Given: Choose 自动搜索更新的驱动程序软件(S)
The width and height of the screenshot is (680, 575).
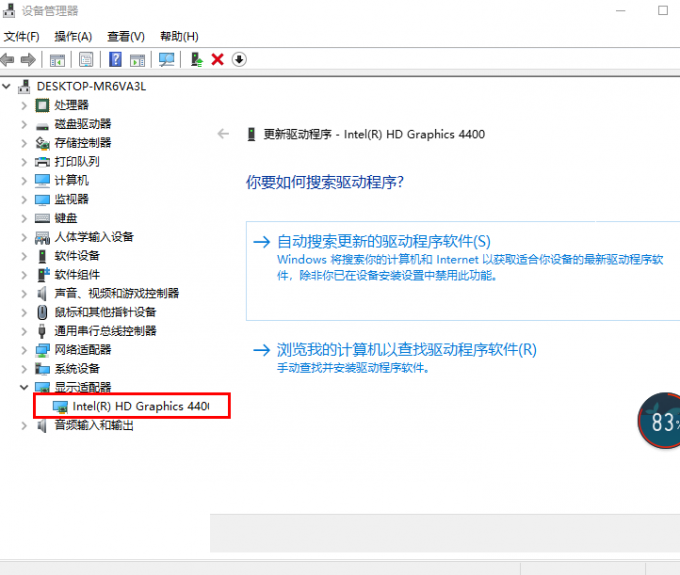Looking at the screenshot, I should (384, 241).
